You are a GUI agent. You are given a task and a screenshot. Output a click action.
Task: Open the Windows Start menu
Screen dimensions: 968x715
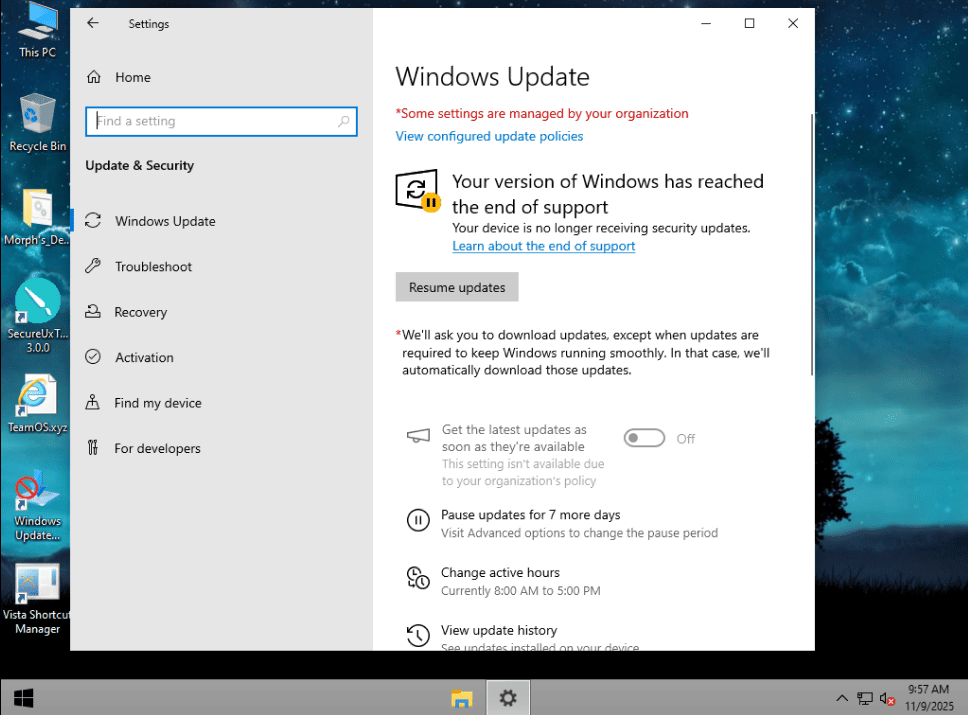tap(23, 698)
